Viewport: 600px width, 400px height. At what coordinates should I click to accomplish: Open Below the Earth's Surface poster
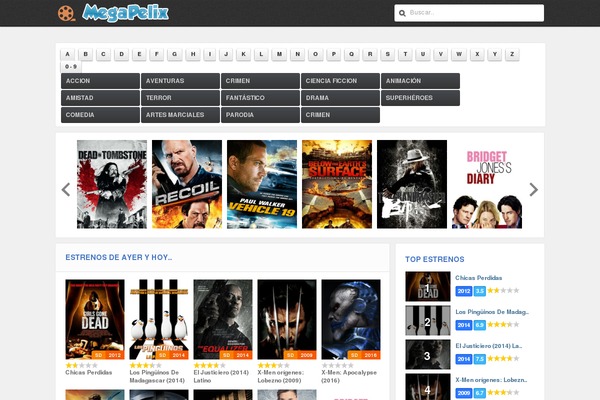pos(337,184)
